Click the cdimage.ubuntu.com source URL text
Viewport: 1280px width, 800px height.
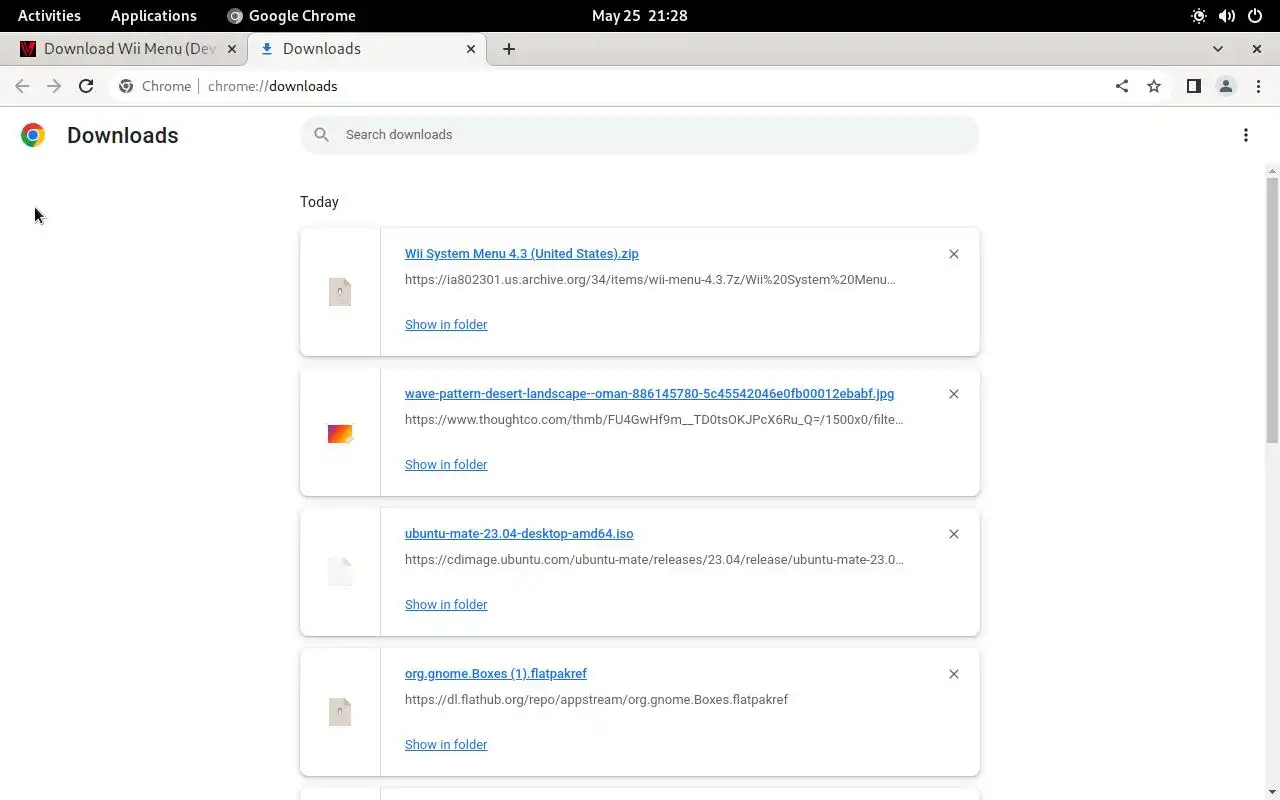(654, 560)
